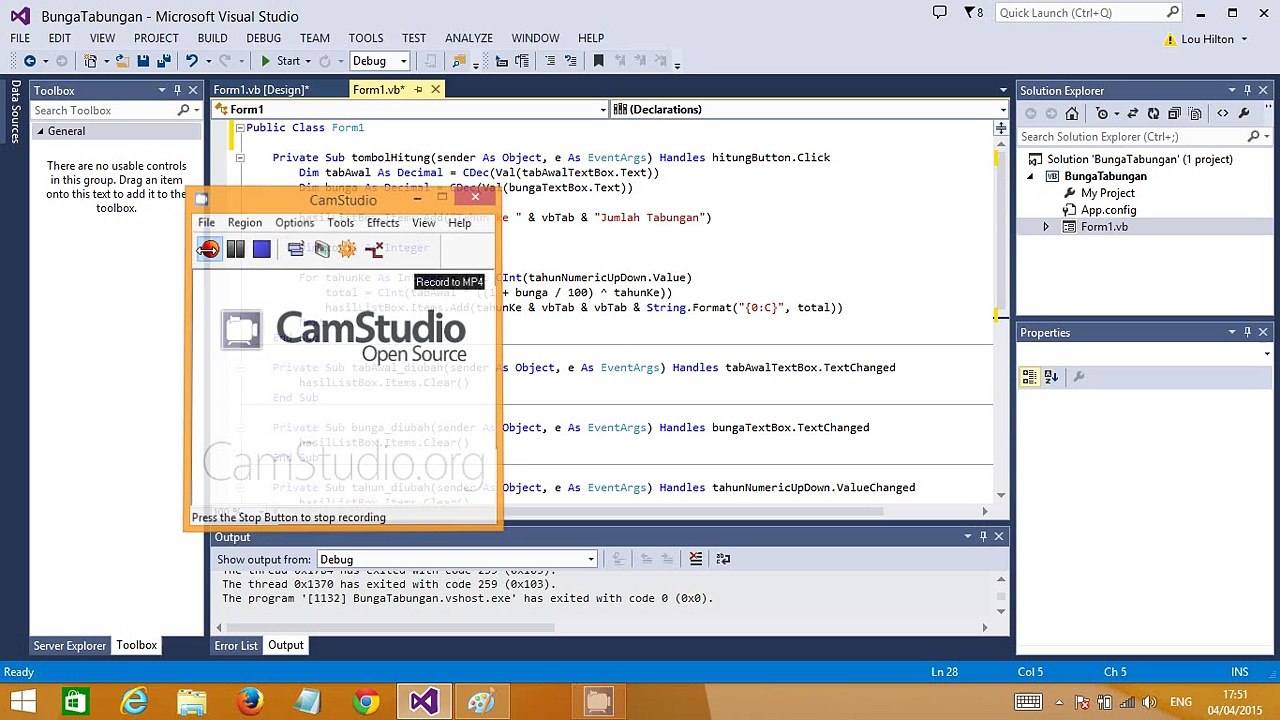Viewport: 1280px width, 720px height.
Task: Refresh Solution Explorer
Action: point(1153,114)
